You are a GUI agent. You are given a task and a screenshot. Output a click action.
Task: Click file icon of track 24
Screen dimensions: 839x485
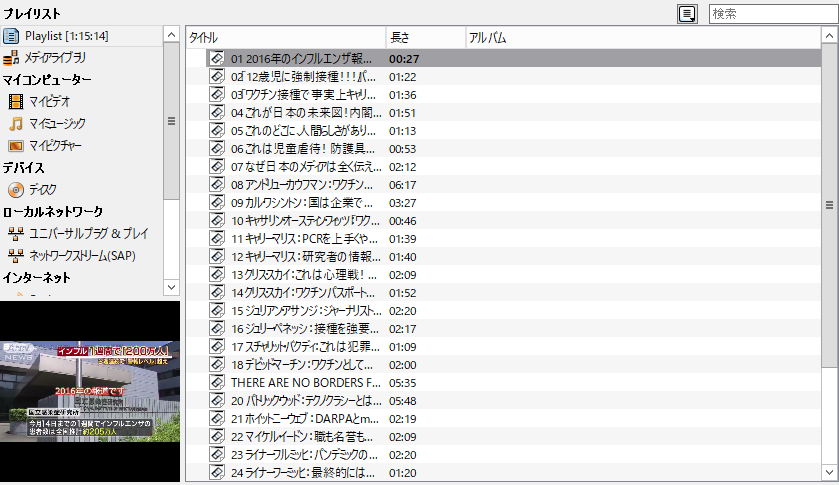[217, 472]
